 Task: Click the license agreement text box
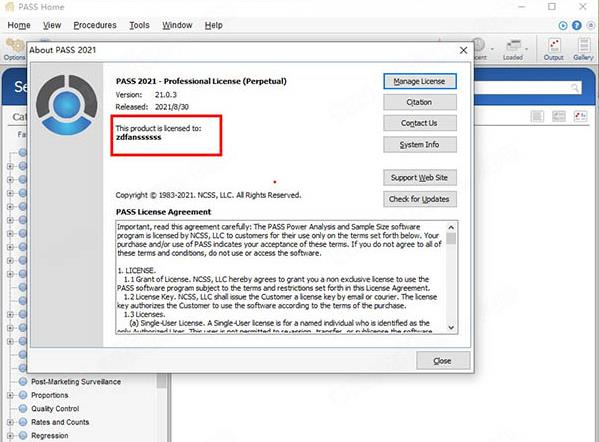click(287, 277)
